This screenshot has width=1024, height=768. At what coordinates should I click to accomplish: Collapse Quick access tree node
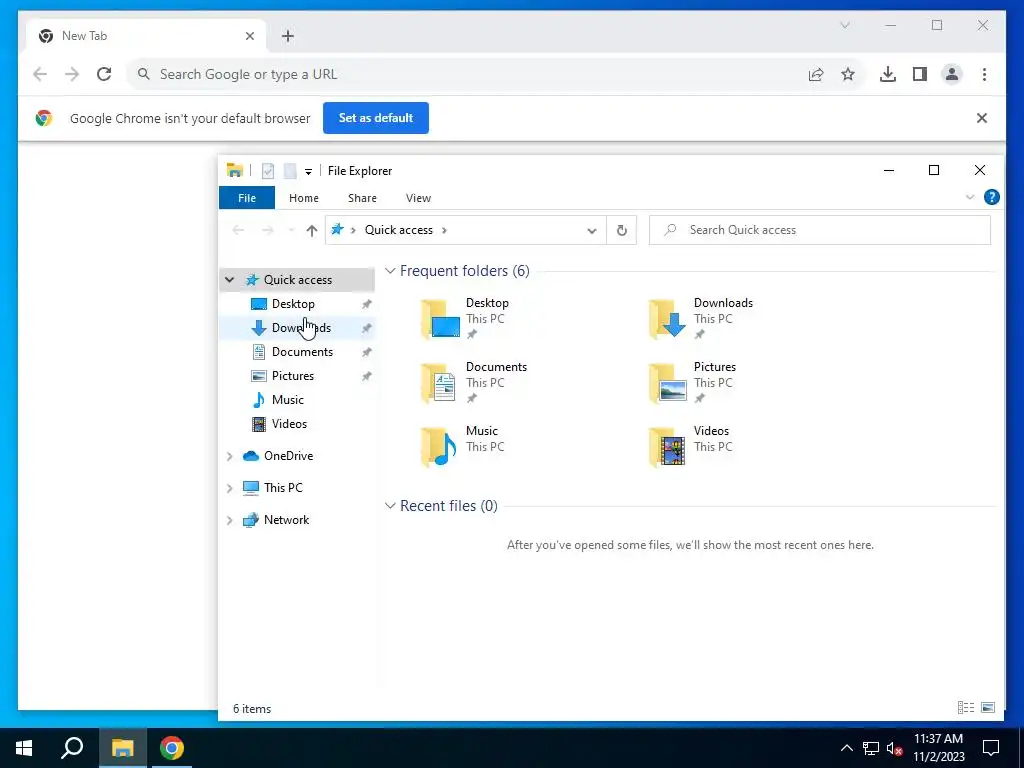coord(229,280)
